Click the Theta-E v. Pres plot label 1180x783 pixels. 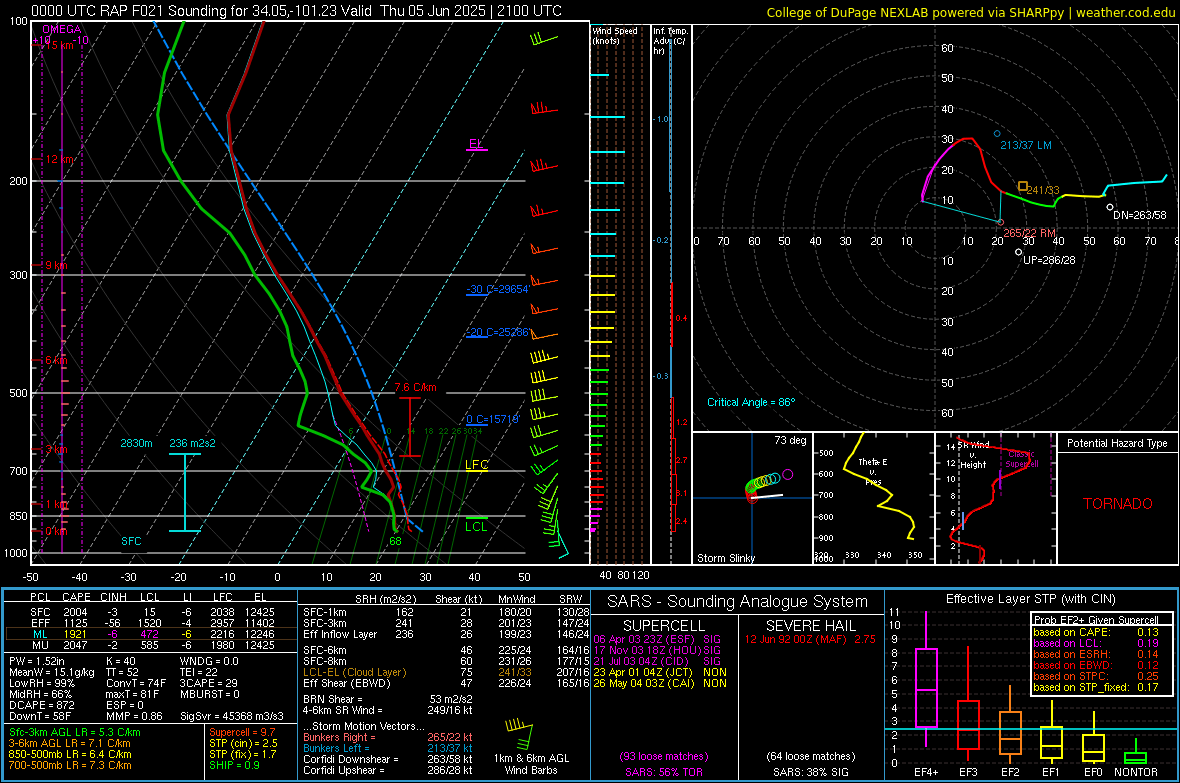click(873, 471)
